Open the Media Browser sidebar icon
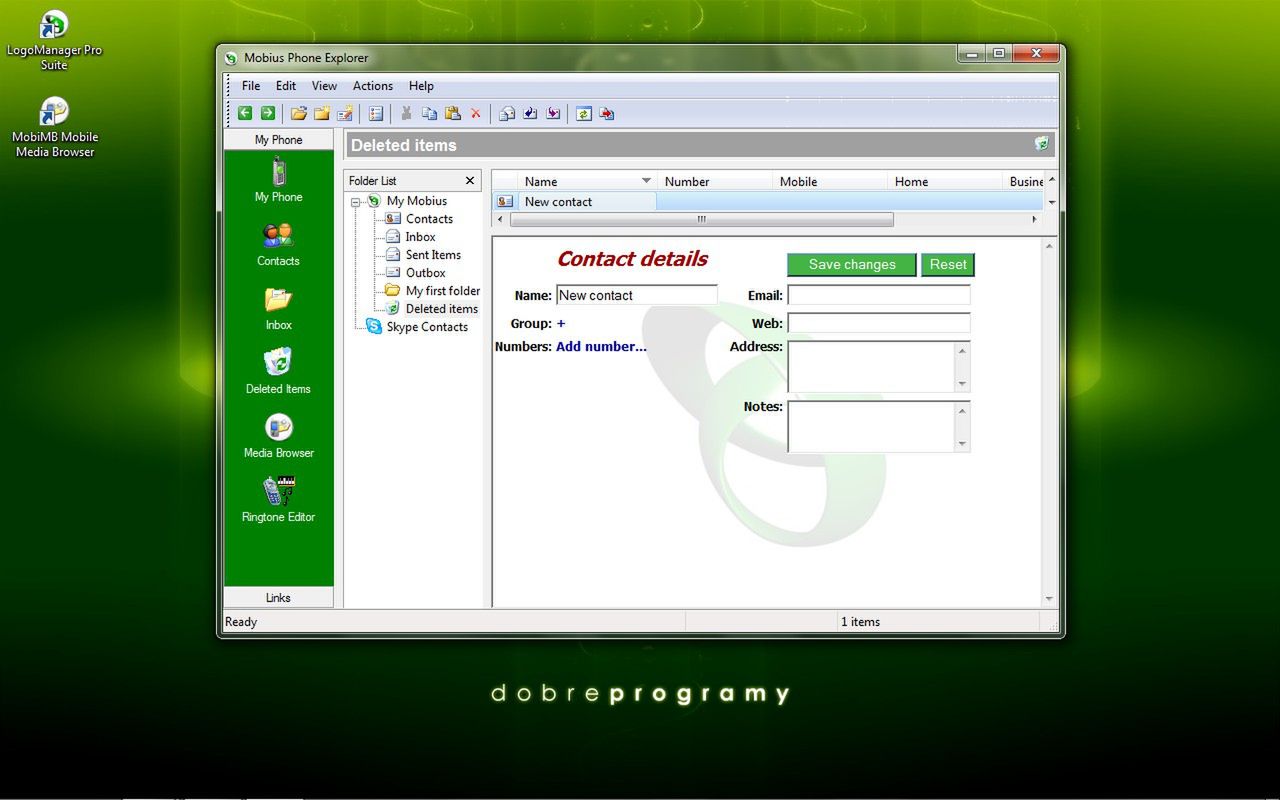Screen dimensions: 1280x800 pyautogui.click(x=278, y=434)
